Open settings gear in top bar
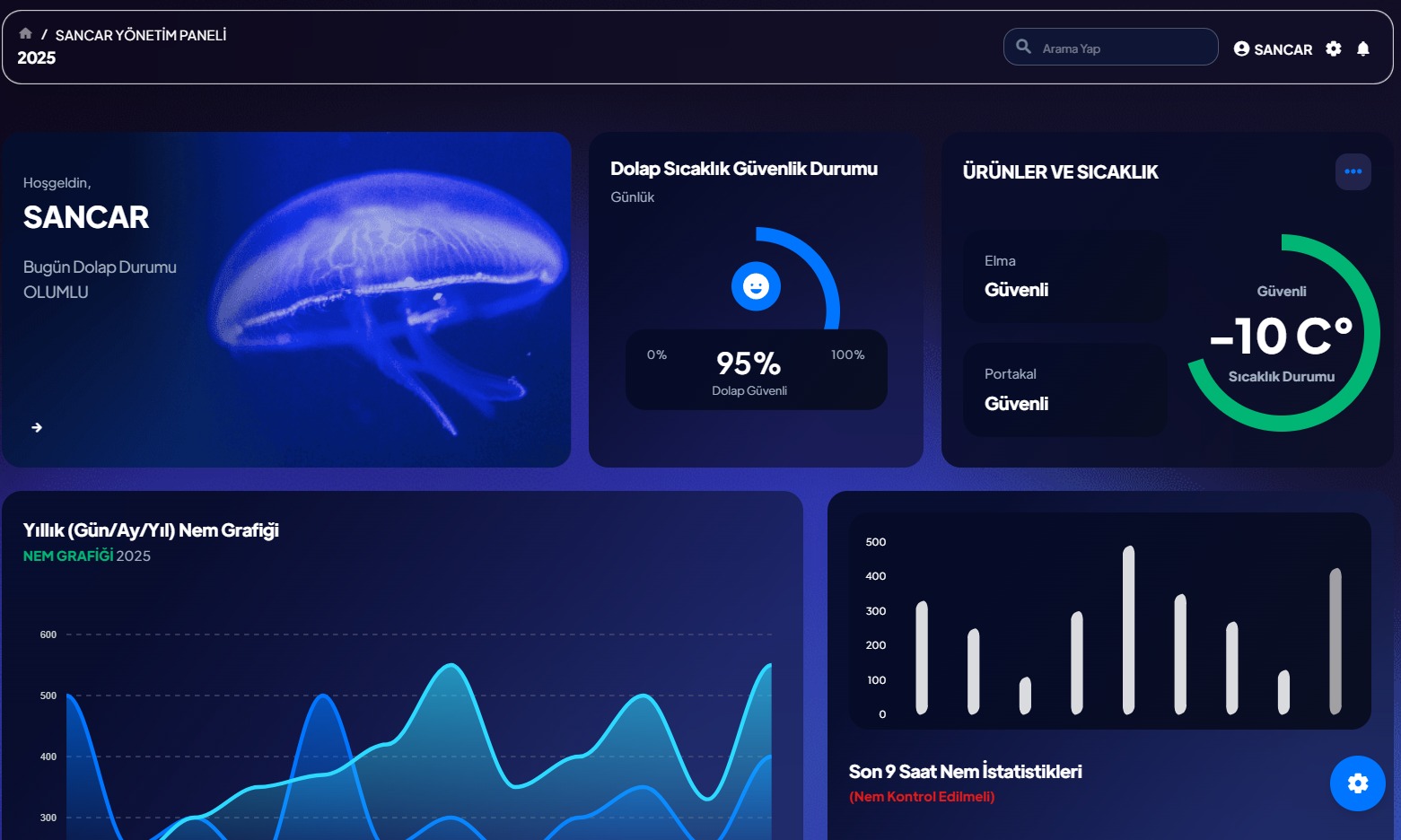1401x840 pixels. click(x=1334, y=48)
